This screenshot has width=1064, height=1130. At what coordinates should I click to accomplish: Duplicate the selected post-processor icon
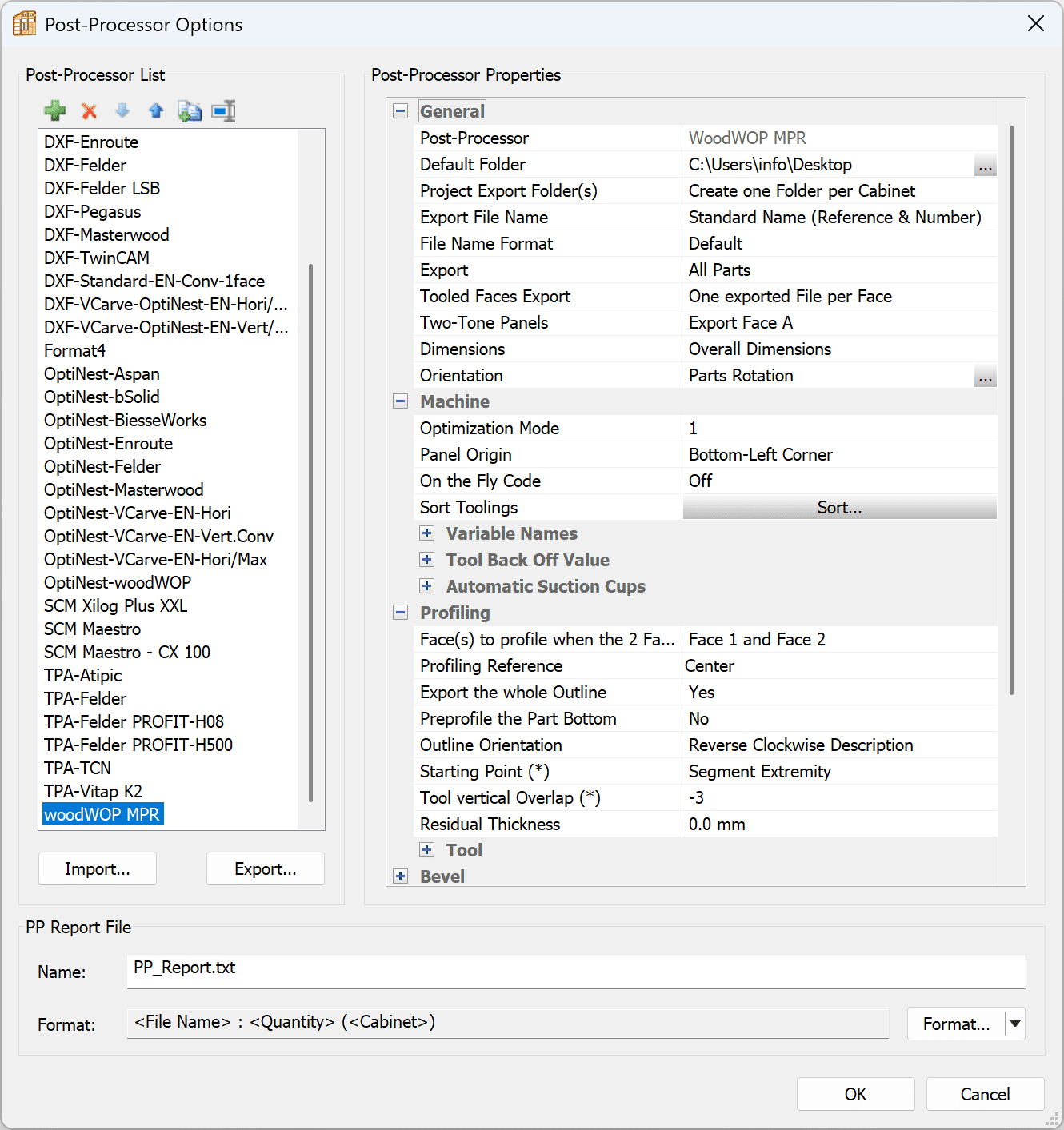click(x=190, y=111)
